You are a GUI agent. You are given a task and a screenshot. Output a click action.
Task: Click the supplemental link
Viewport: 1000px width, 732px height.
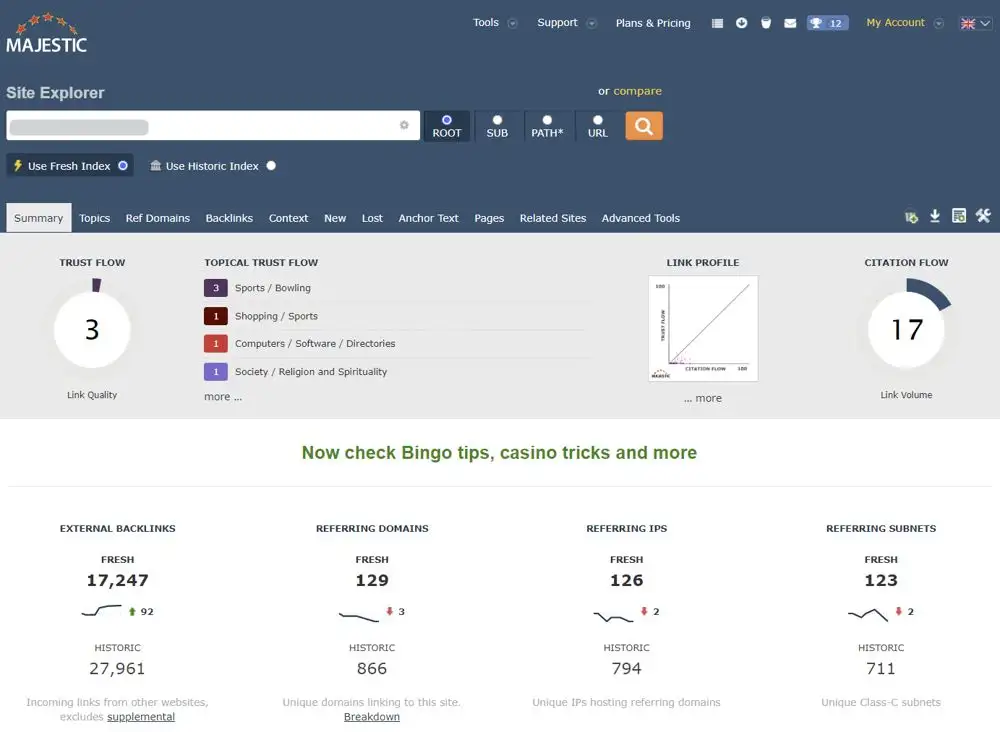[141, 717]
